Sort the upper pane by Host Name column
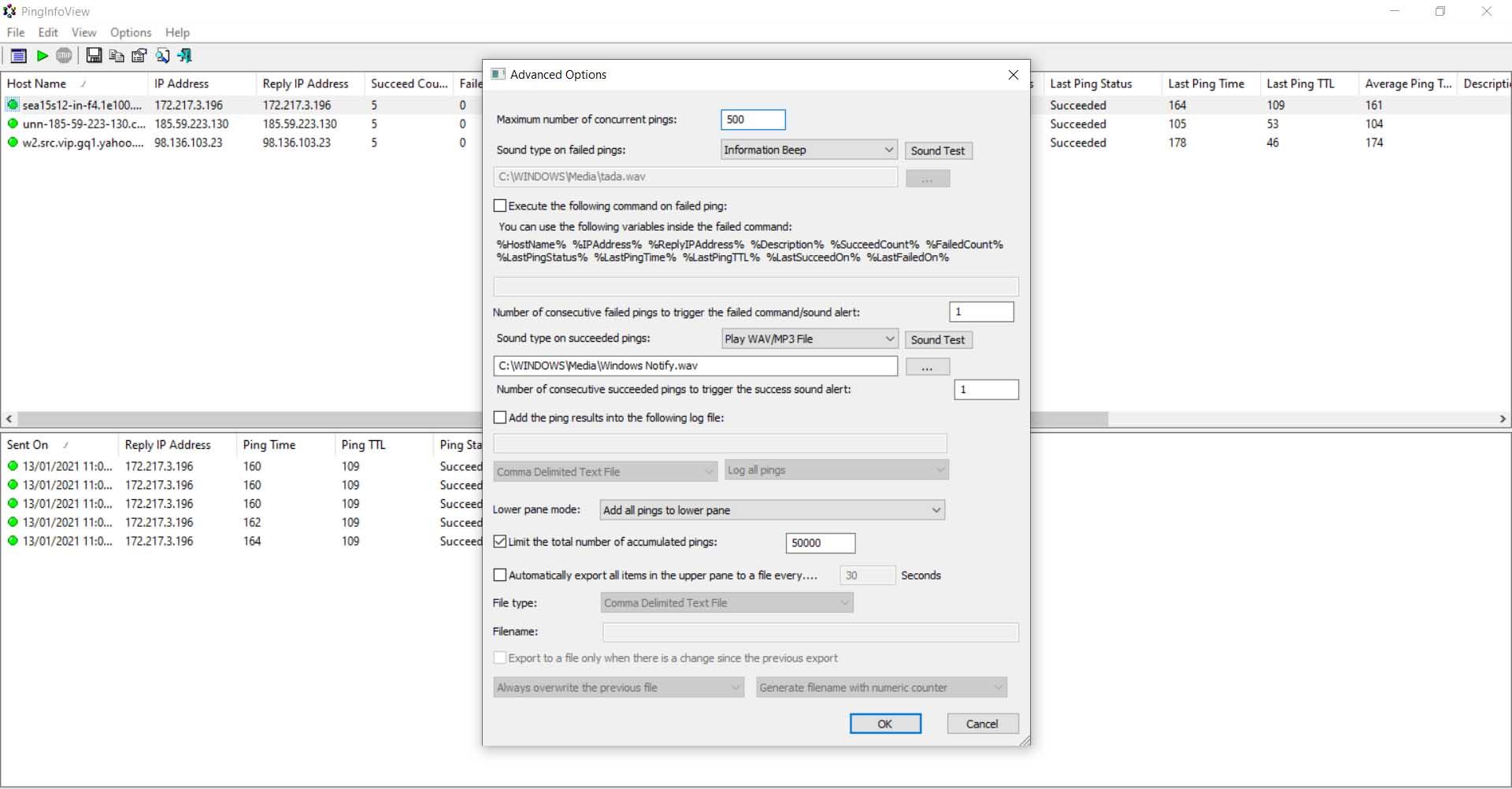Viewport: 1512px width, 789px height. [x=74, y=83]
